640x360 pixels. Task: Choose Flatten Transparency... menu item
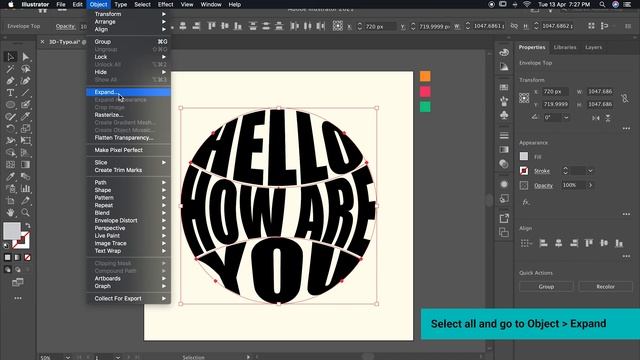point(129,138)
